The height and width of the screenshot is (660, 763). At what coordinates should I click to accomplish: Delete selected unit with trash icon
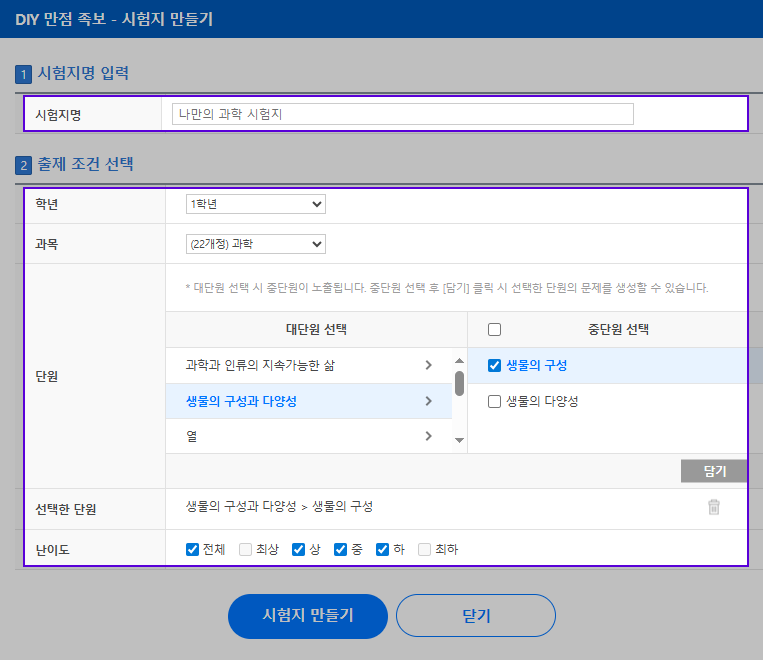point(714,507)
